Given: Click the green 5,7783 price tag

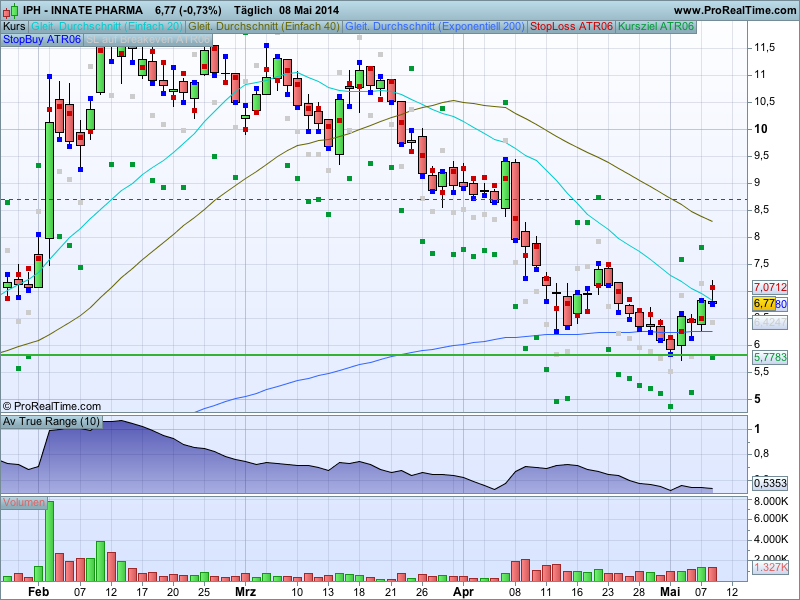Looking at the screenshot, I should [769, 356].
